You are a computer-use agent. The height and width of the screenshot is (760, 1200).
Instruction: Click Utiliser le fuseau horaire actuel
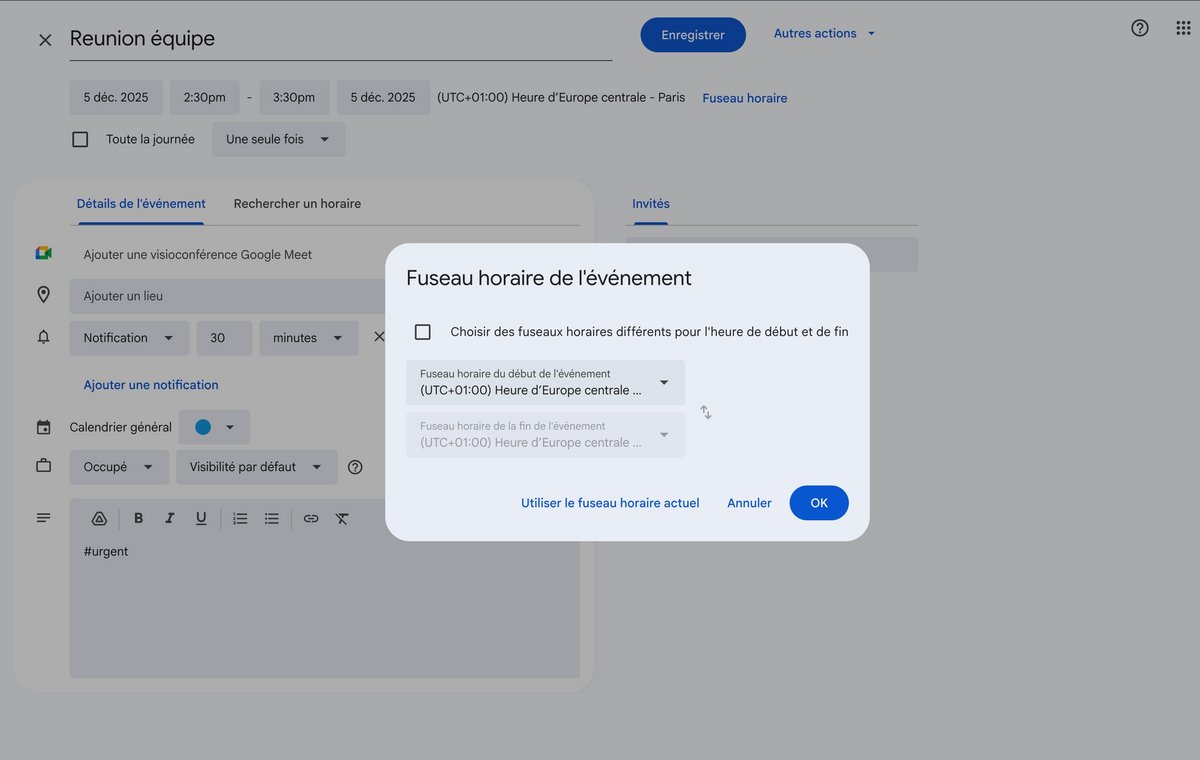click(x=610, y=503)
